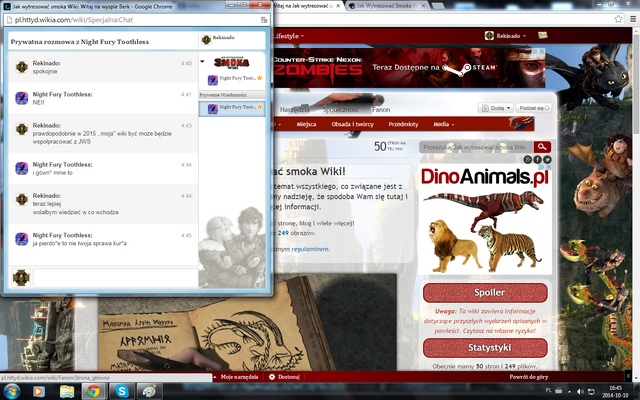640x400 pixels.
Task: Click the leftmost round social icon under the search
Action: click(528, 160)
